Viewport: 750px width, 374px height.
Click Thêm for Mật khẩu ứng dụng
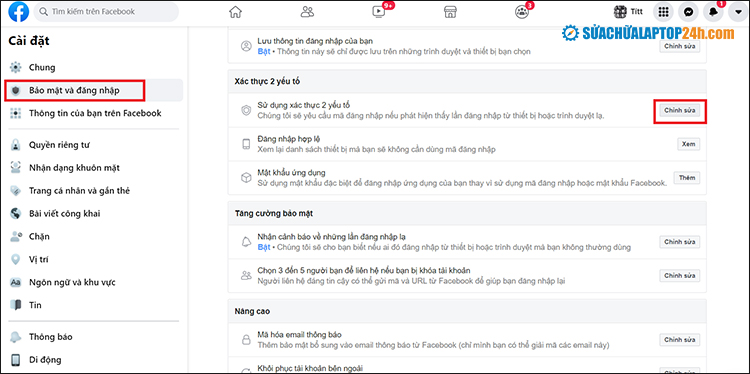point(686,178)
